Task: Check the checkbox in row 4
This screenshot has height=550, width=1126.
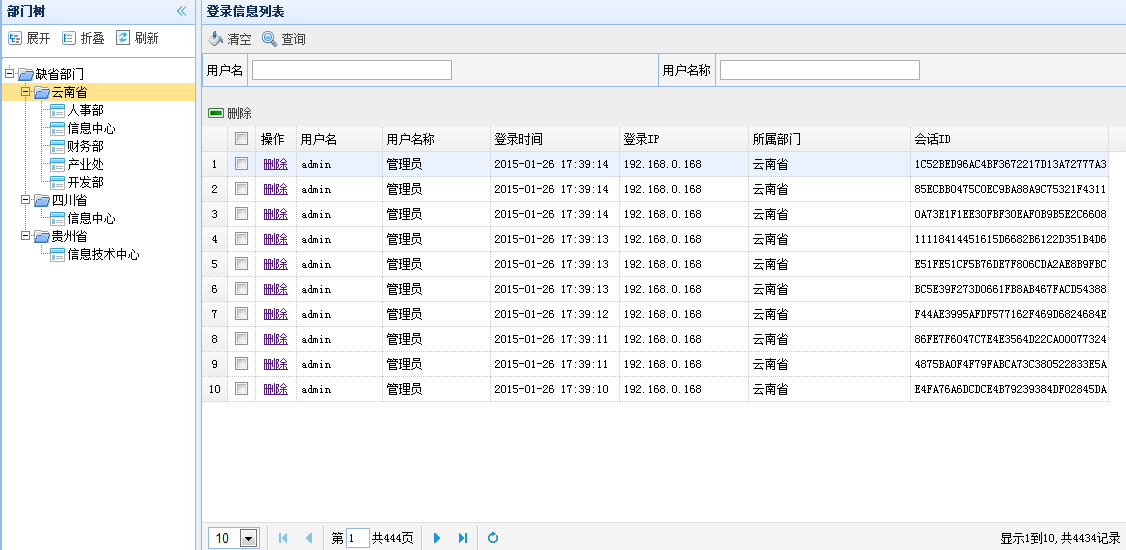Action: (x=241, y=238)
